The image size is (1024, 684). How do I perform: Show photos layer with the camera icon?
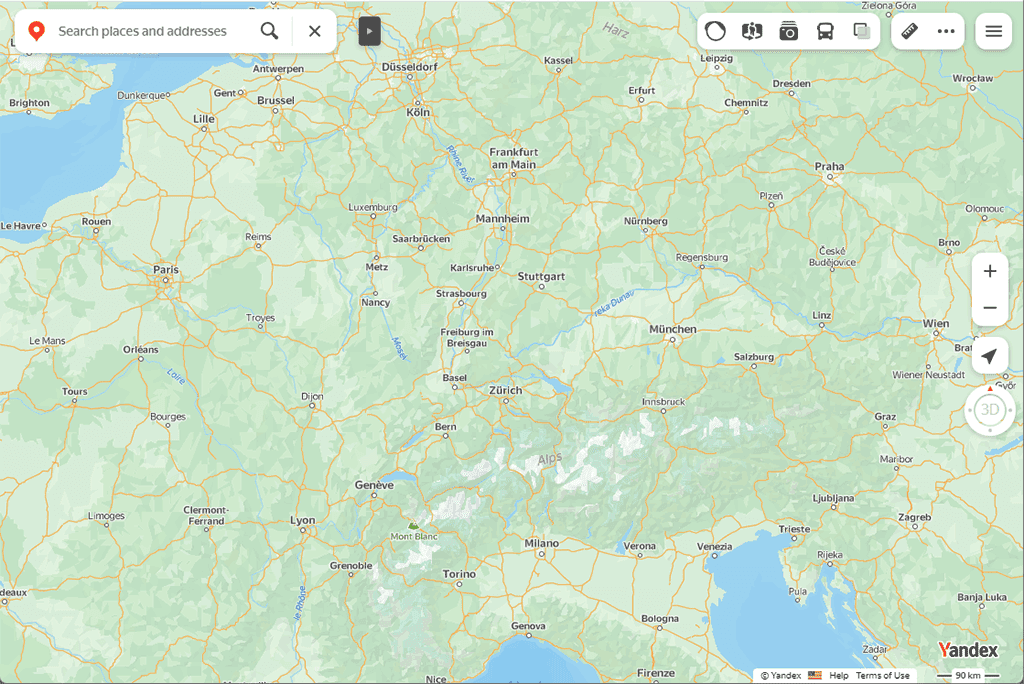click(788, 31)
